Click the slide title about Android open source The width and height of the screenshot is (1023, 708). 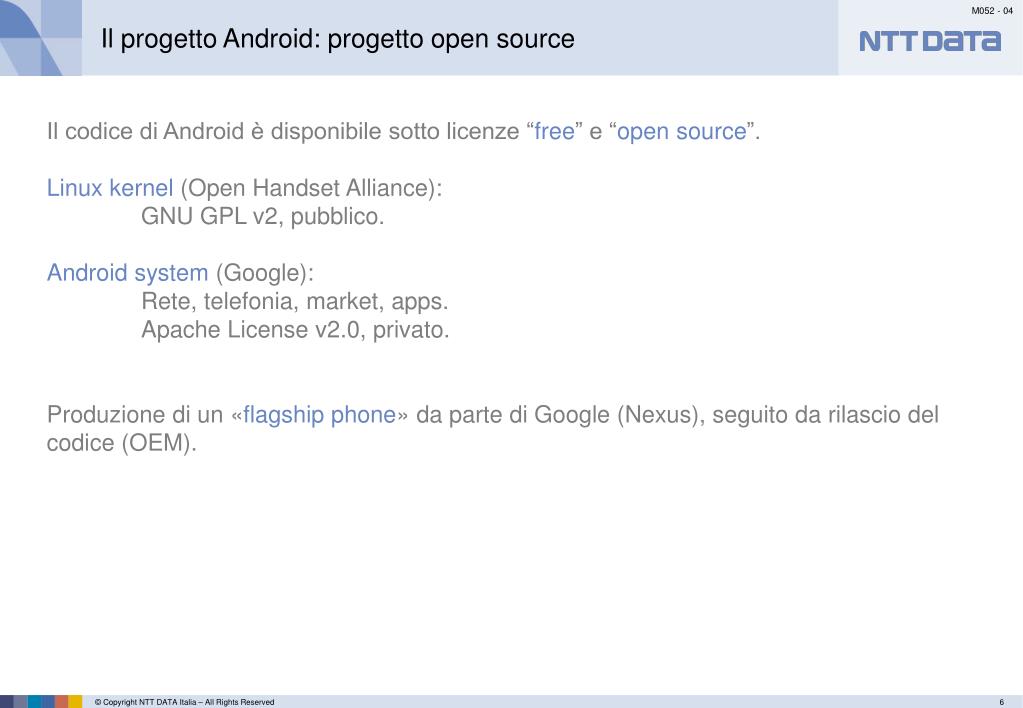click(x=338, y=39)
